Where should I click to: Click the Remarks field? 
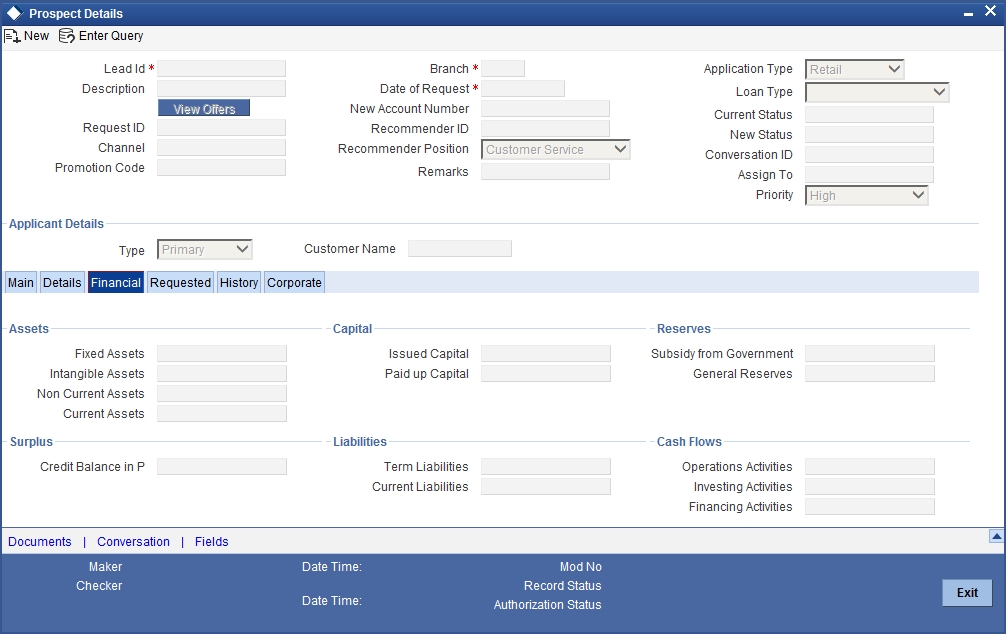point(545,171)
